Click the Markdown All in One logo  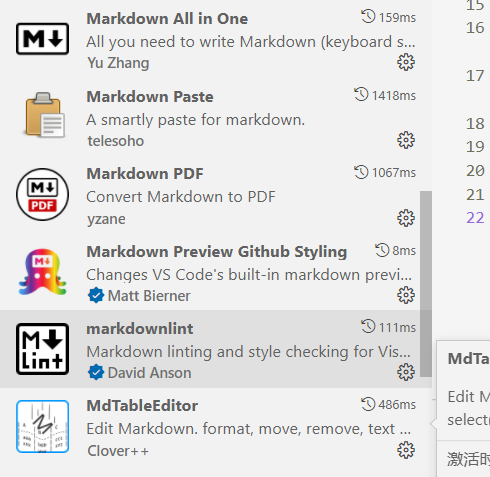[42, 39]
